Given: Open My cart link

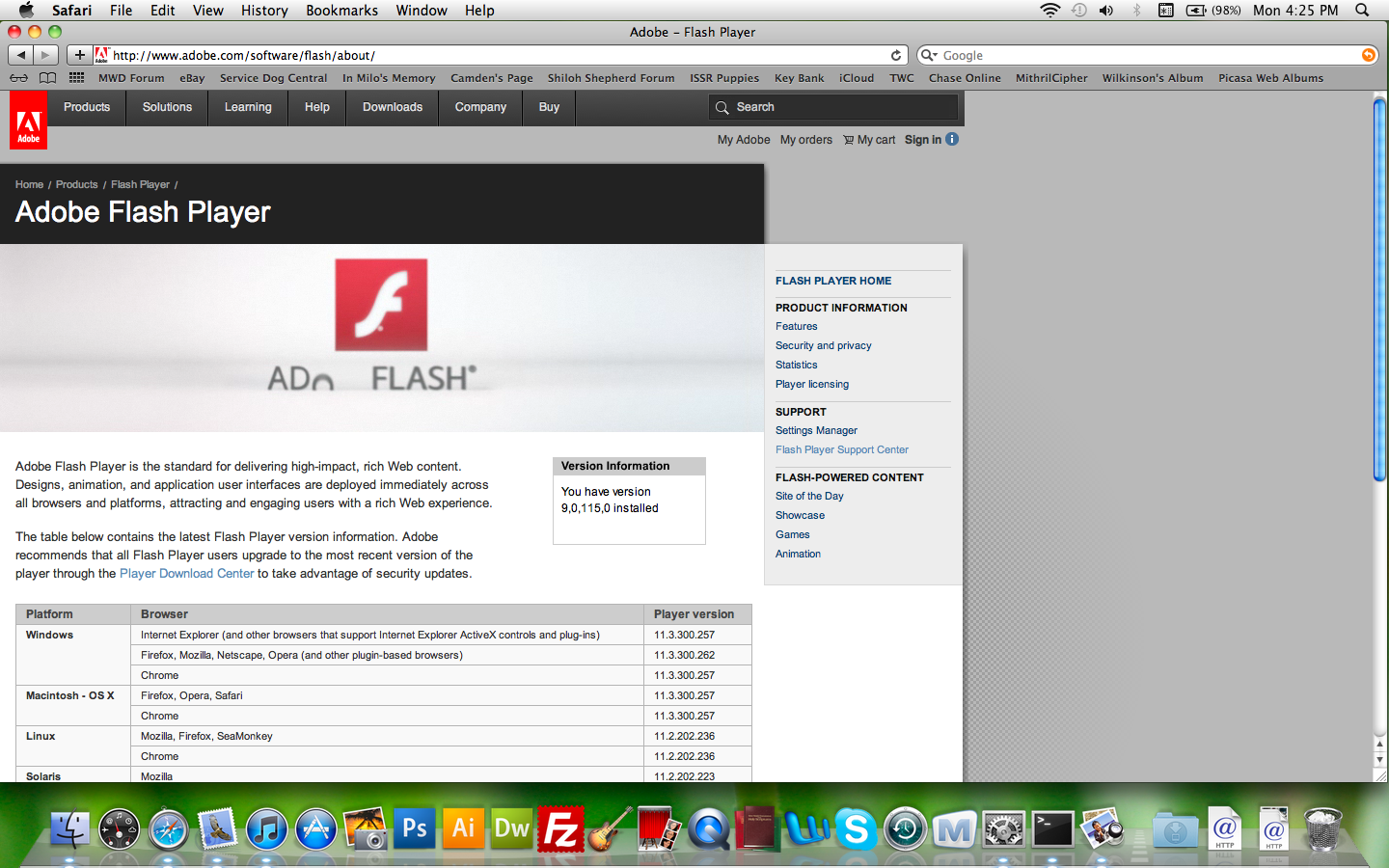Looking at the screenshot, I should coord(869,140).
